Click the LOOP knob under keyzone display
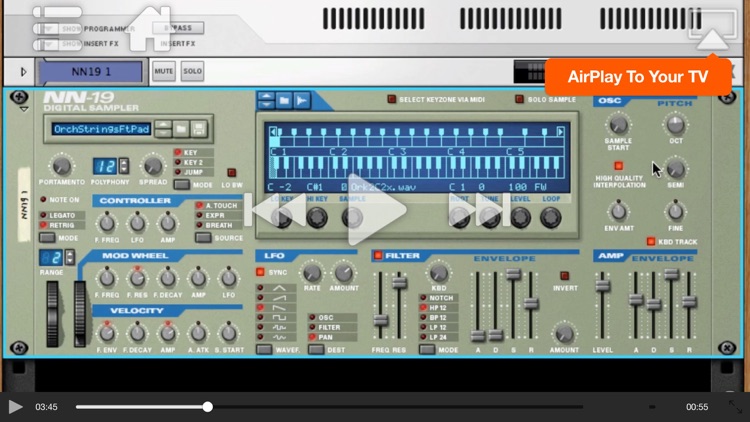Viewport: 750px width, 422px height. click(x=551, y=218)
